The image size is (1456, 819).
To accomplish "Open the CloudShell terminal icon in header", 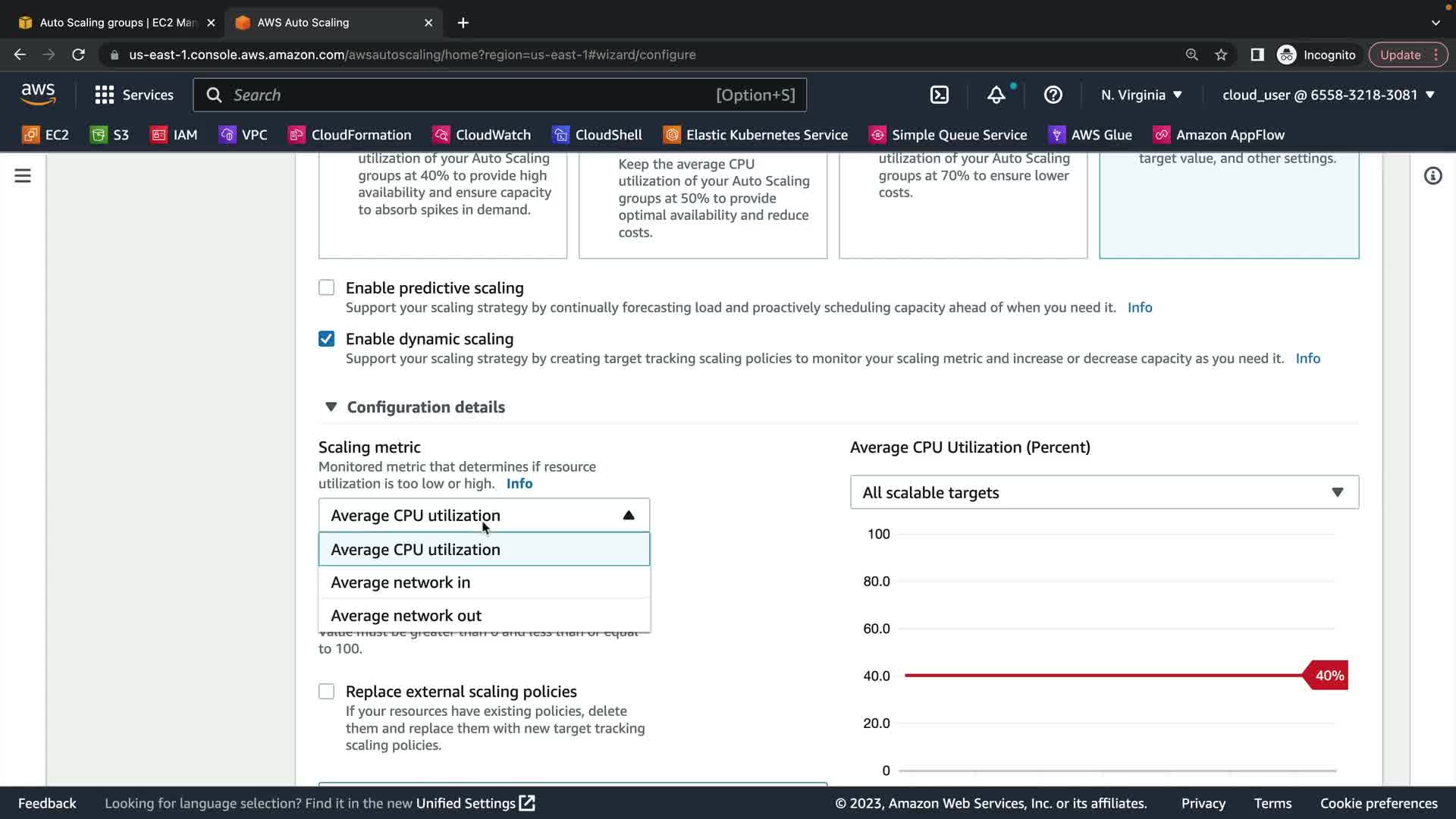I will click(x=939, y=95).
